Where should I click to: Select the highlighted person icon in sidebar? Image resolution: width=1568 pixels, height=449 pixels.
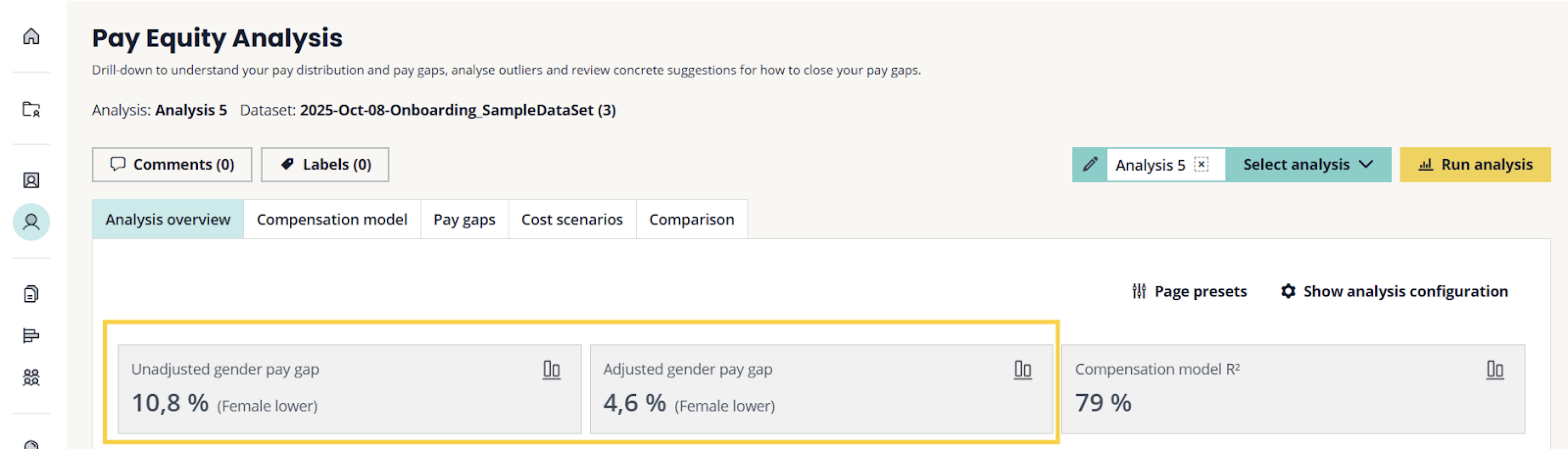pyautogui.click(x=31, y=222)
